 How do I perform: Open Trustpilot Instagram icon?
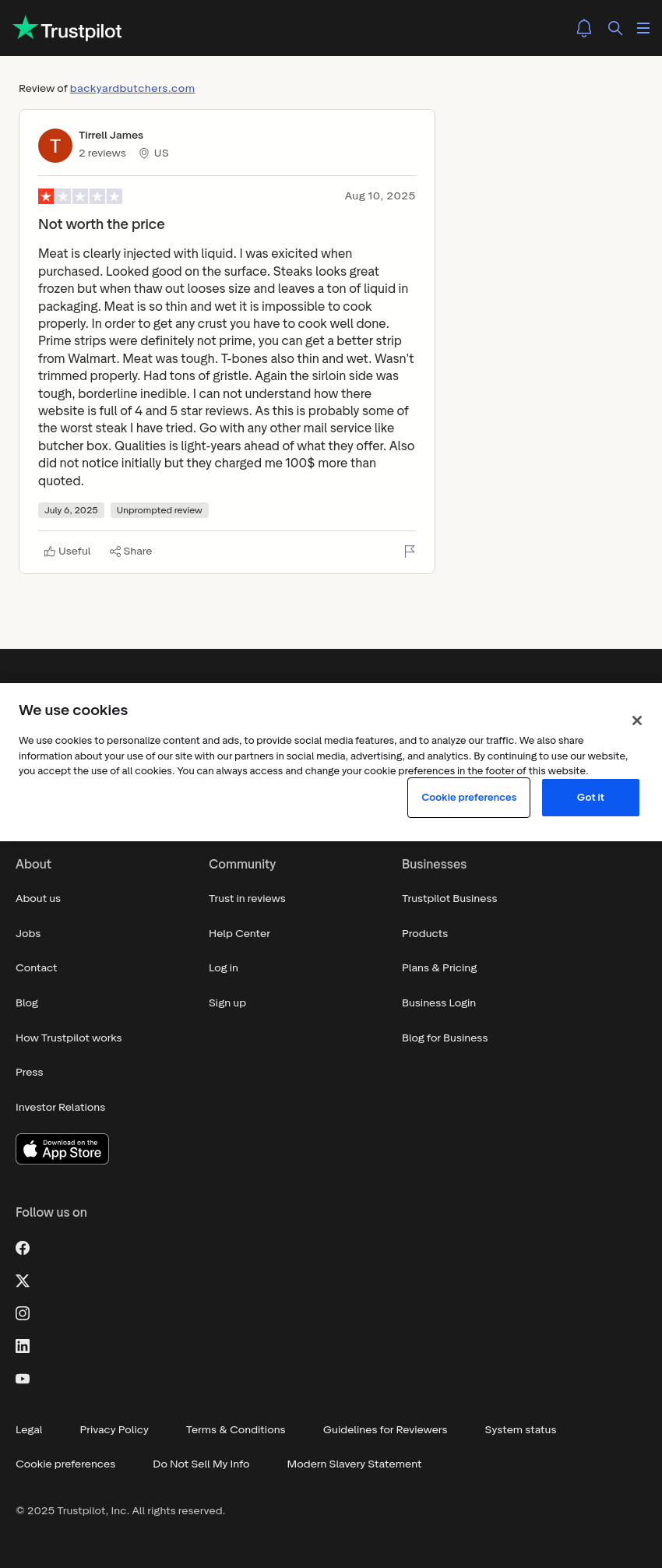point(23,1313)
